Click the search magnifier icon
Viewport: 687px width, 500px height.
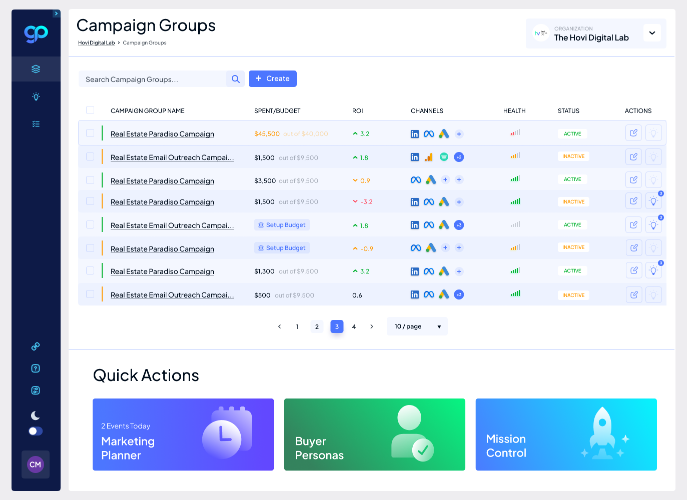(x=236, y=79)
